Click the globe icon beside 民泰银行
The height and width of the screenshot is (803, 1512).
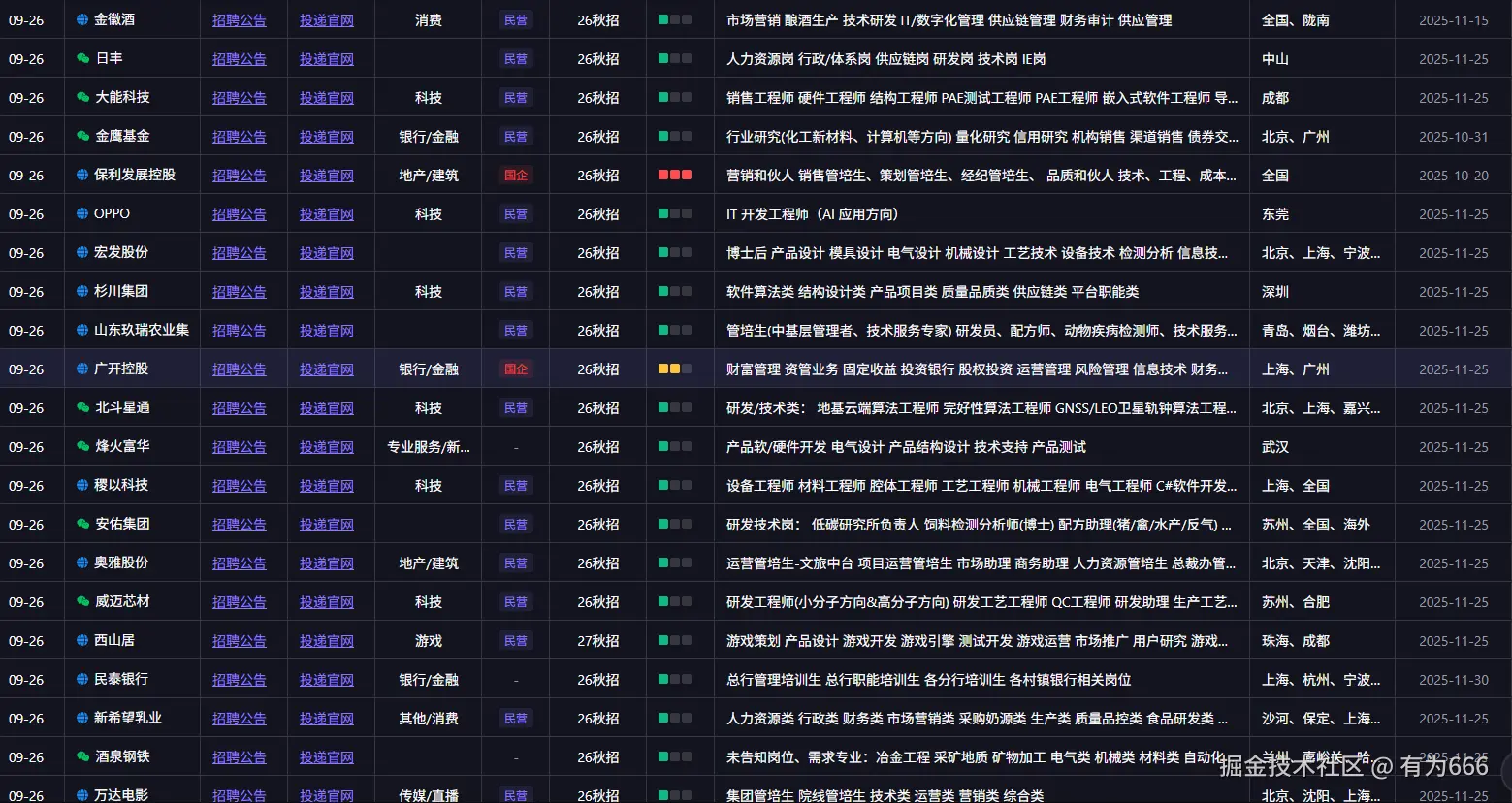pos(83,679)
